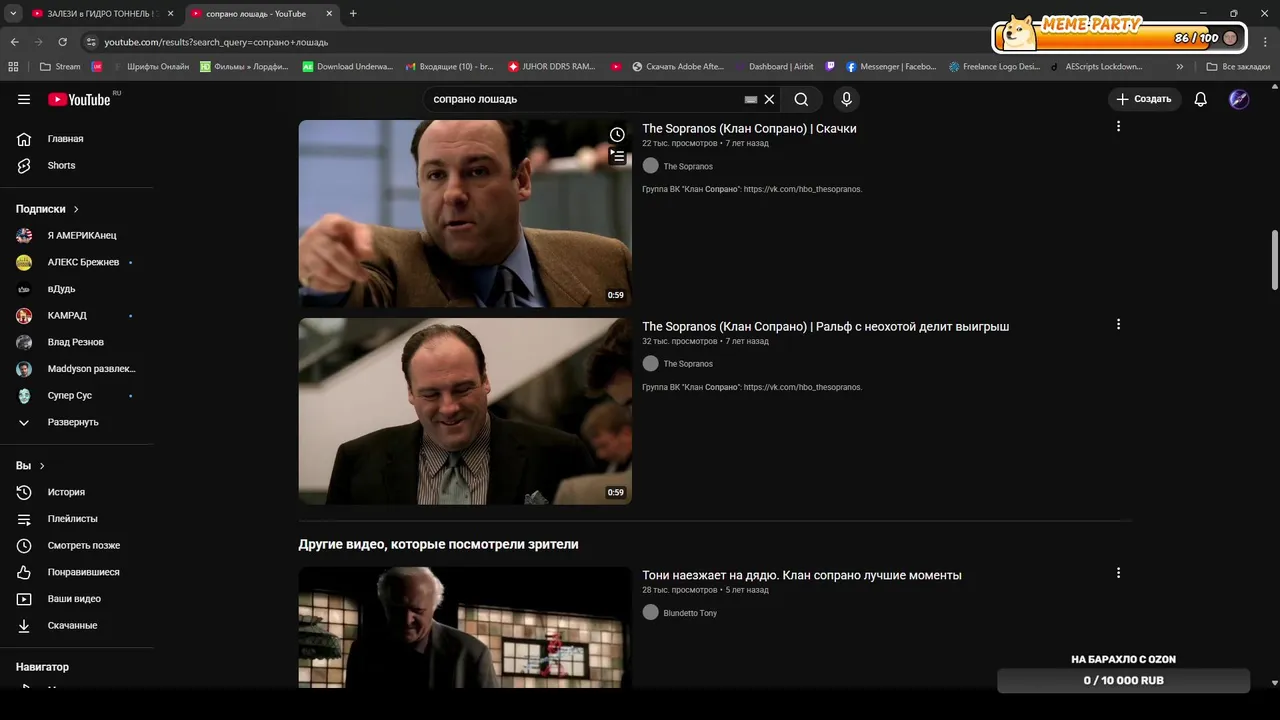Open the Download Underwa... bookmark

coord(347,67)
